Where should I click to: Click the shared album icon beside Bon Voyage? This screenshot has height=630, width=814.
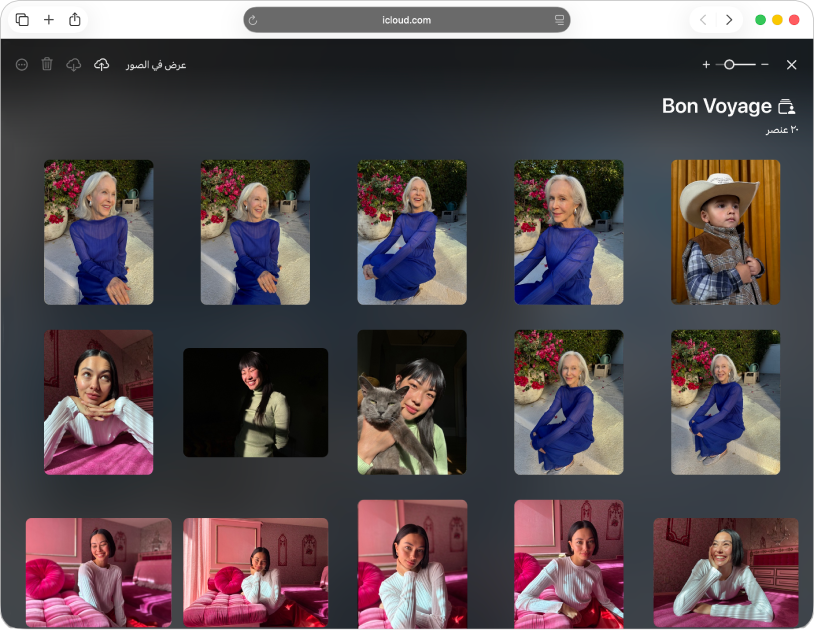[786, 106]
